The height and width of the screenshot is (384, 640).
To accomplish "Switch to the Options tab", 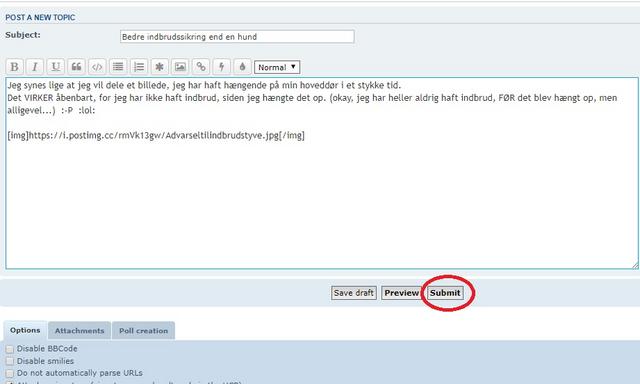I will click(x=25, y=331).
